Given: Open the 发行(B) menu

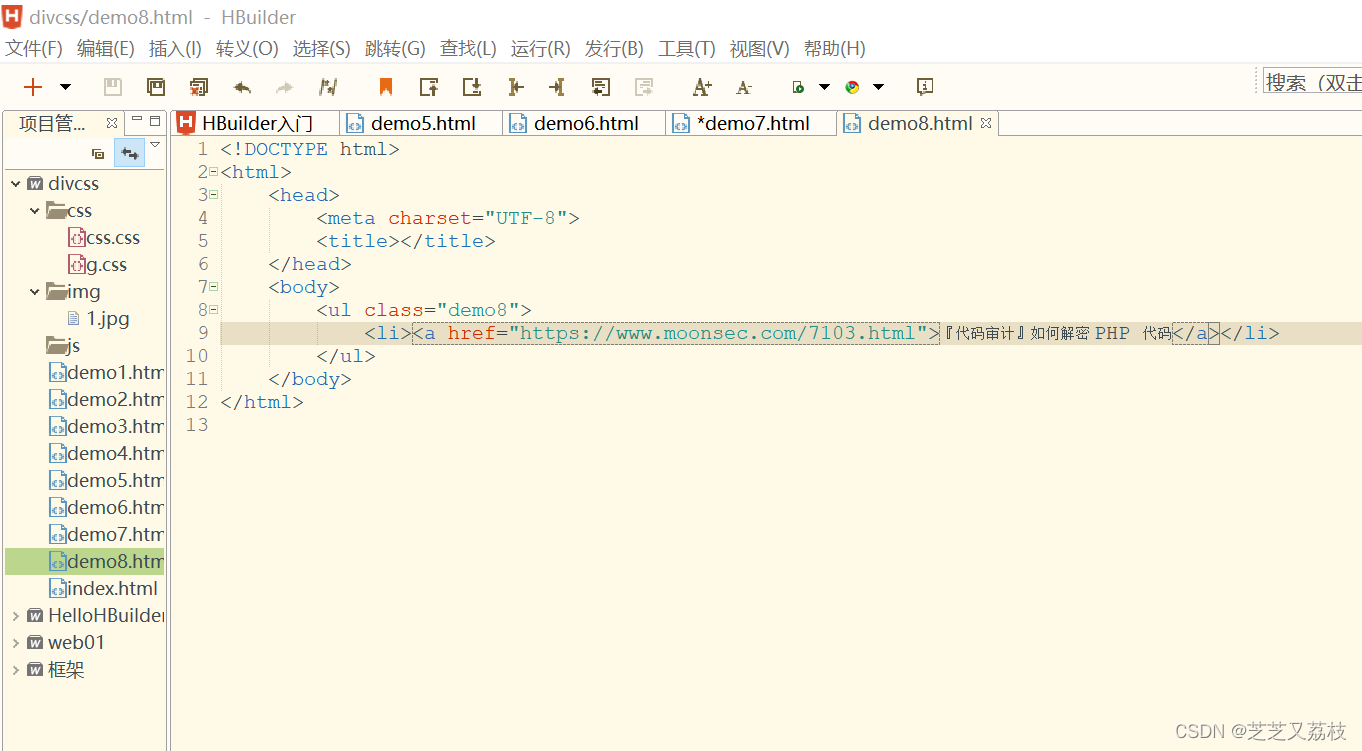Looking at the screenshot, I should pos(614,48).
